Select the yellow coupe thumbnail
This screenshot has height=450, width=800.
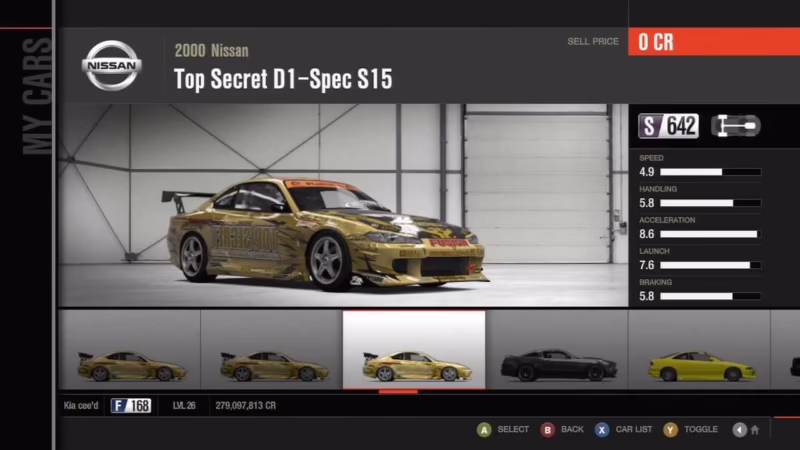pyautogui.click(x=700, y=350)
